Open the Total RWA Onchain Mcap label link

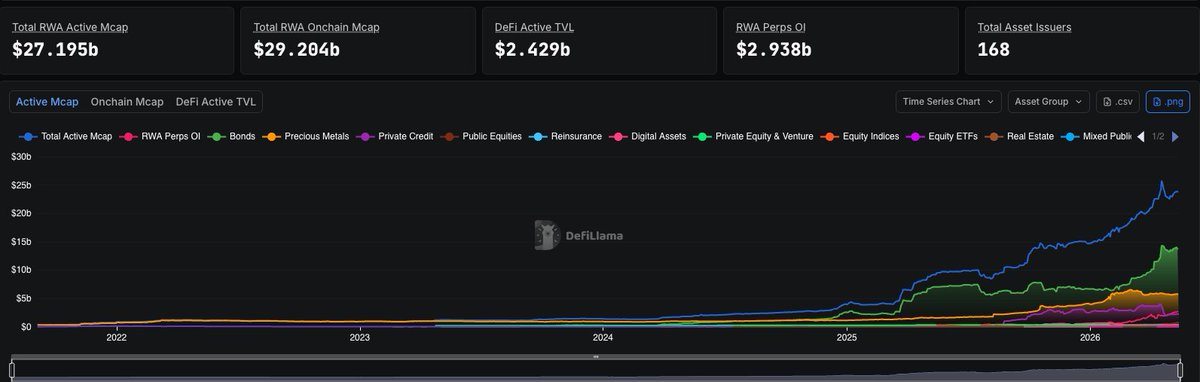tap(316, 27)
